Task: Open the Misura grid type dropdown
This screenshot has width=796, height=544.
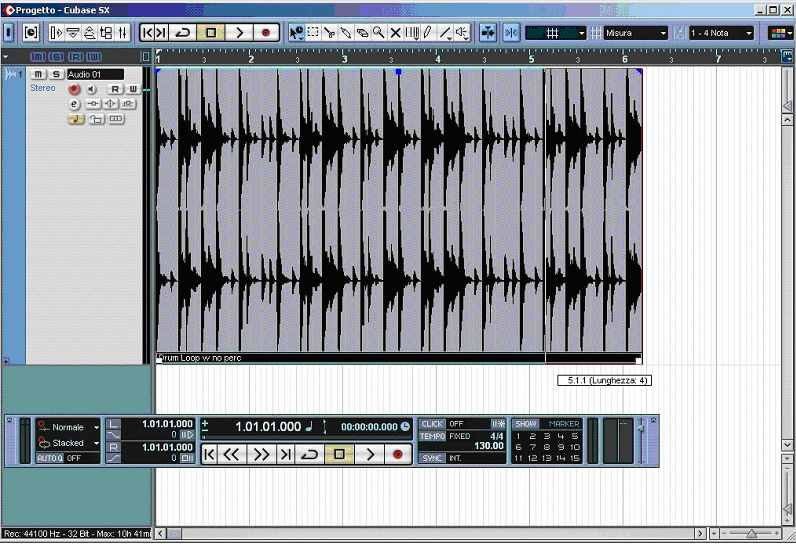Action: (635, 33)
